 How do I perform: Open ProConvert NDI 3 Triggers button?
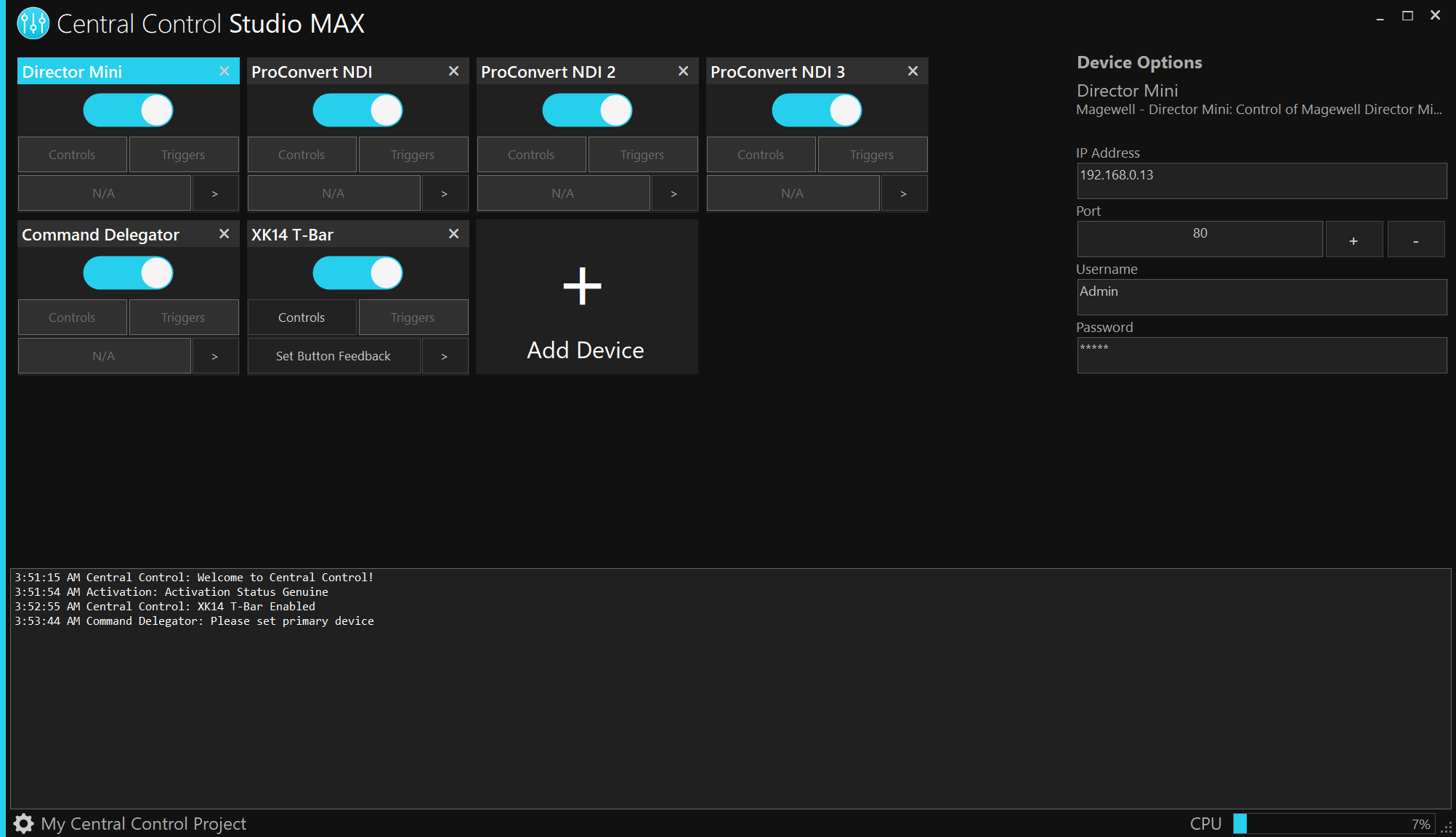tap(872, 155)
